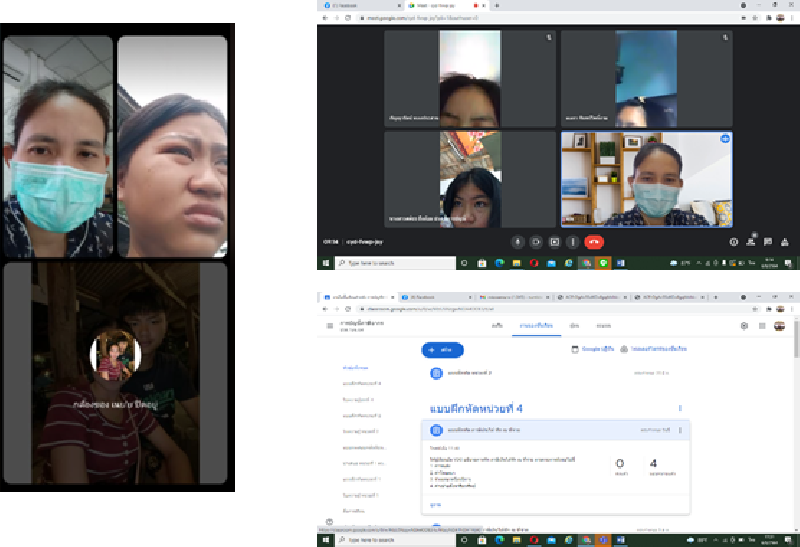Open three-dot menu for topic unit 4
Viewport: 800px width, 547px height.
680,408
